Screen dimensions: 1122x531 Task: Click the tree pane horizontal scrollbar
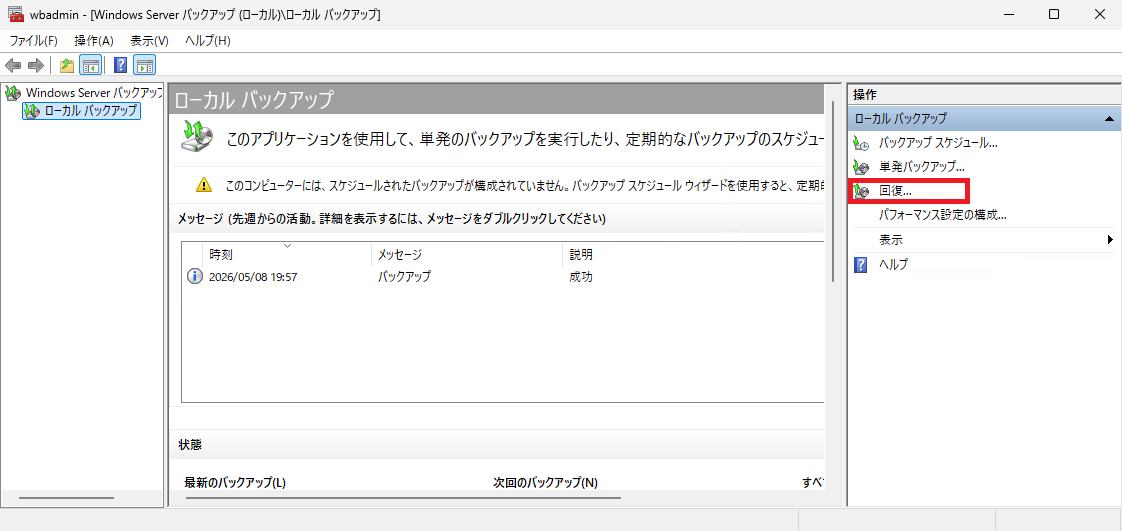point(66,497)
